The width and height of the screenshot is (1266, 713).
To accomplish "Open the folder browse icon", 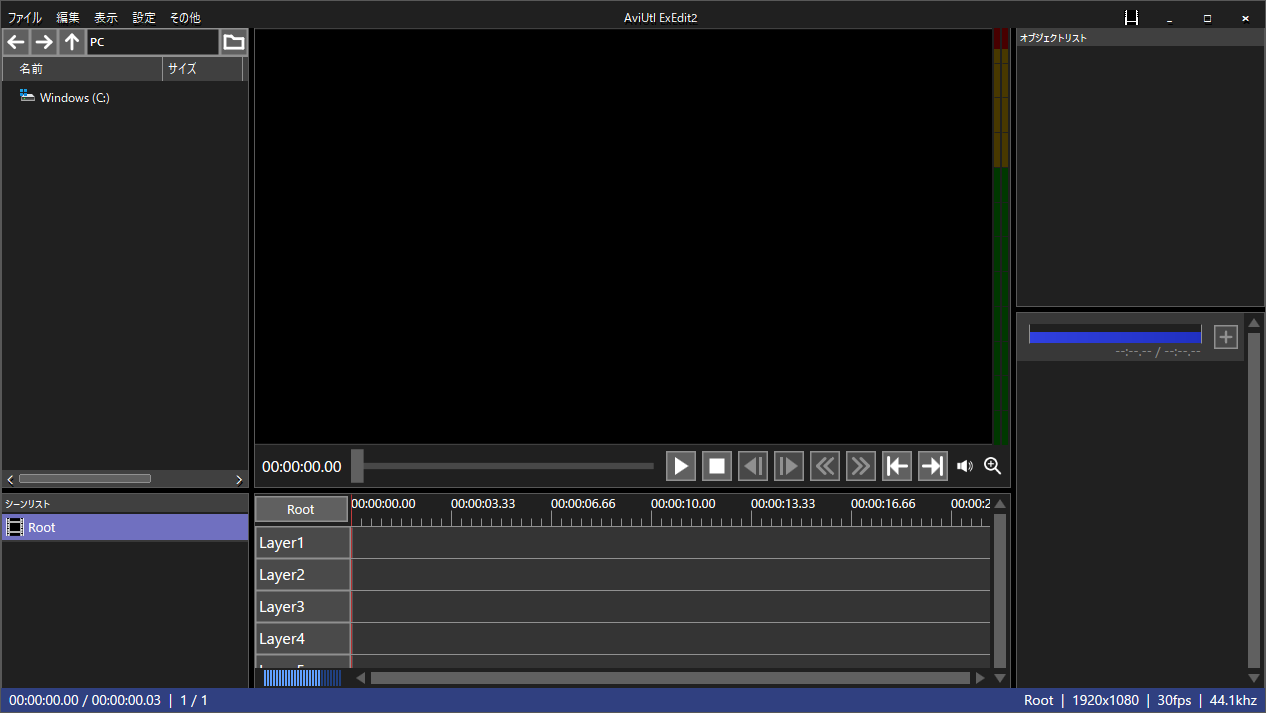I will tap(233, 42).
